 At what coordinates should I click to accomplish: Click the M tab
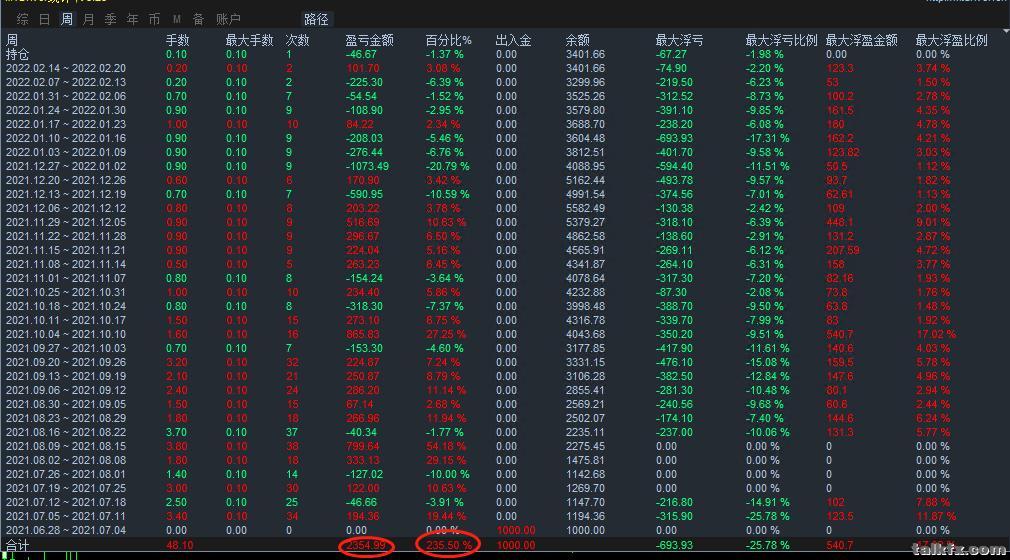177,19
